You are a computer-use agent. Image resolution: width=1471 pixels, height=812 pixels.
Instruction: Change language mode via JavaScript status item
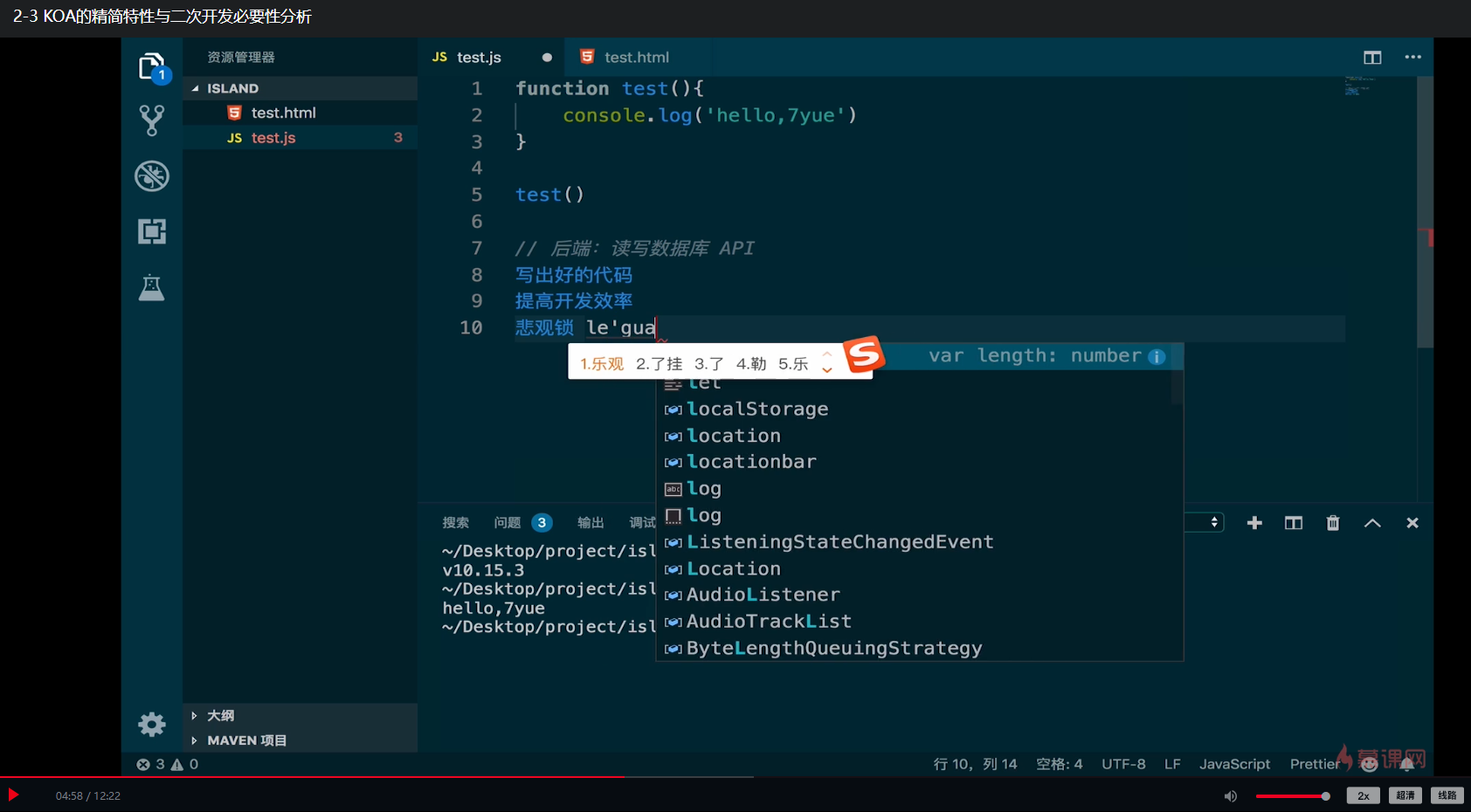point(1234,764)
